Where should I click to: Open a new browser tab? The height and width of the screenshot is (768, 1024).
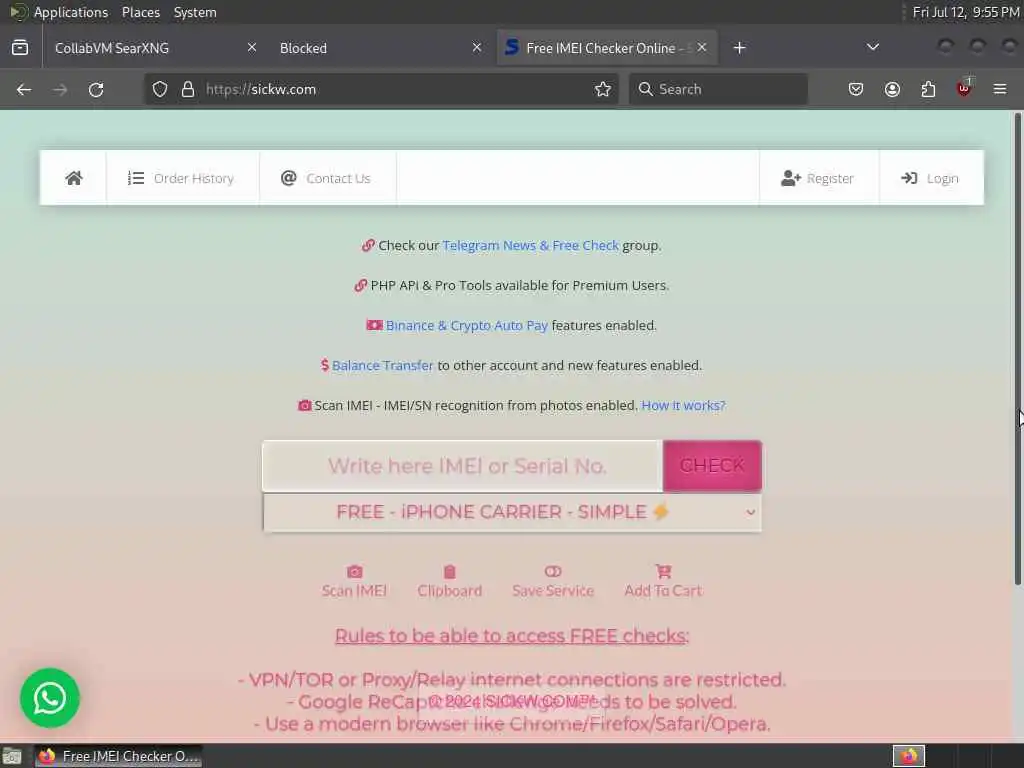click(x=739, y=48)
